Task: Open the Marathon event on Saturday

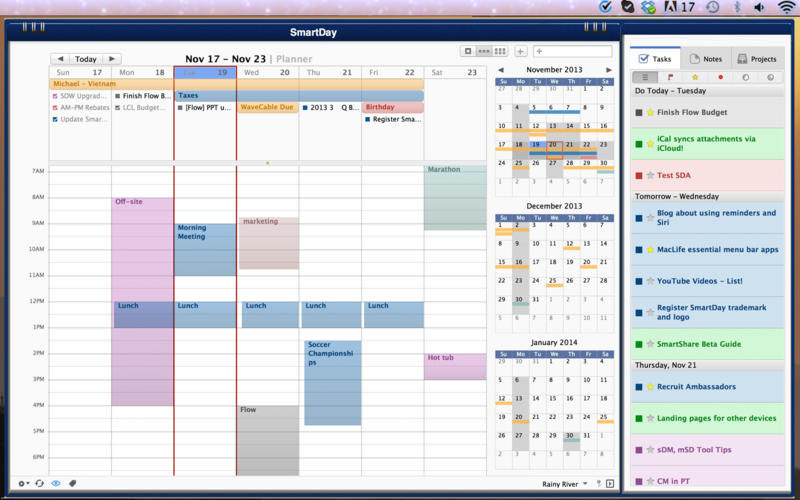Action: pos(455,197)
